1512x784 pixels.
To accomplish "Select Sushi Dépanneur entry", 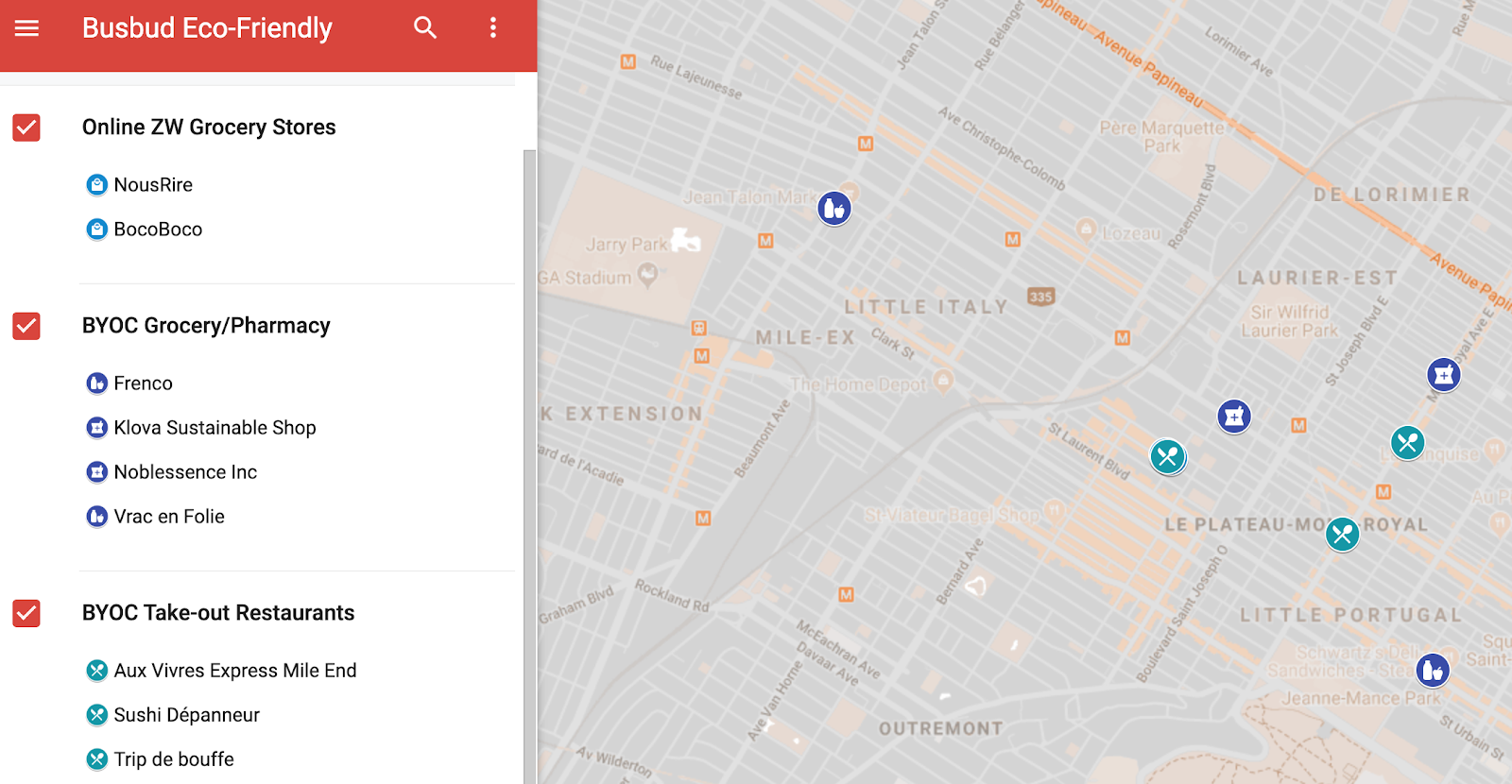I will pos(186,715).
